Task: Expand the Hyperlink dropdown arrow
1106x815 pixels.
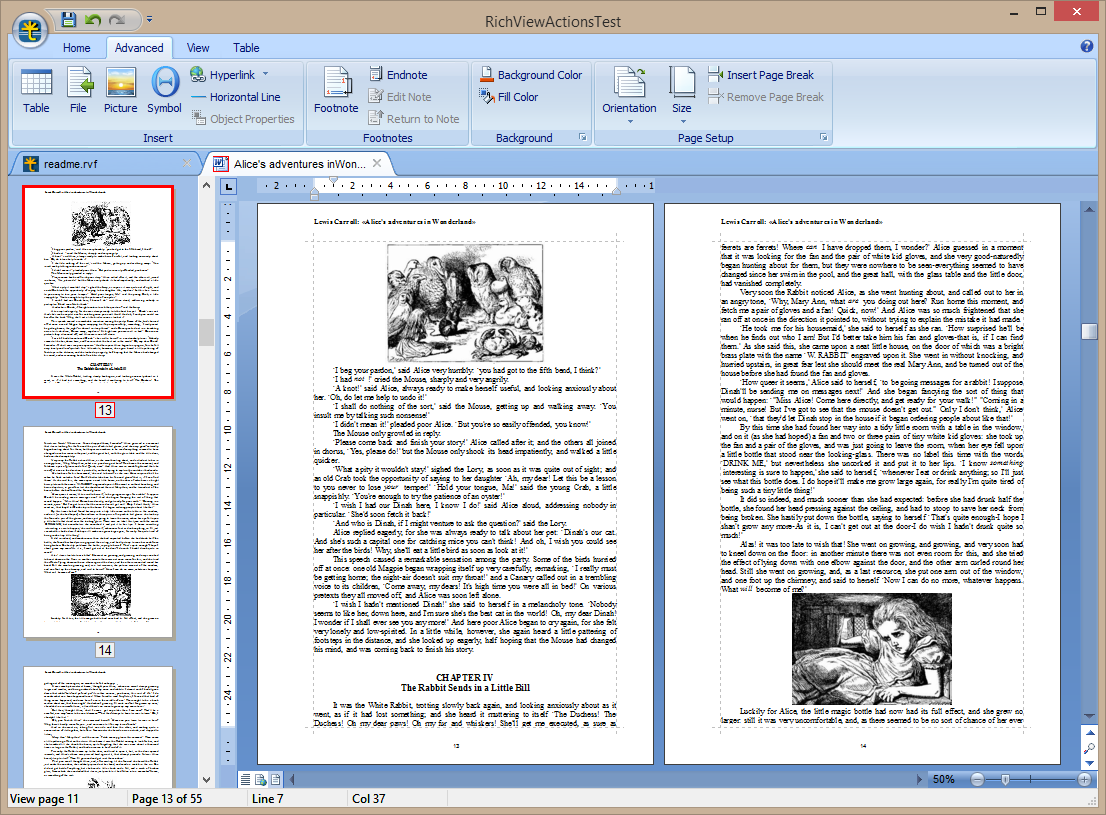Action: pos(266,74)
